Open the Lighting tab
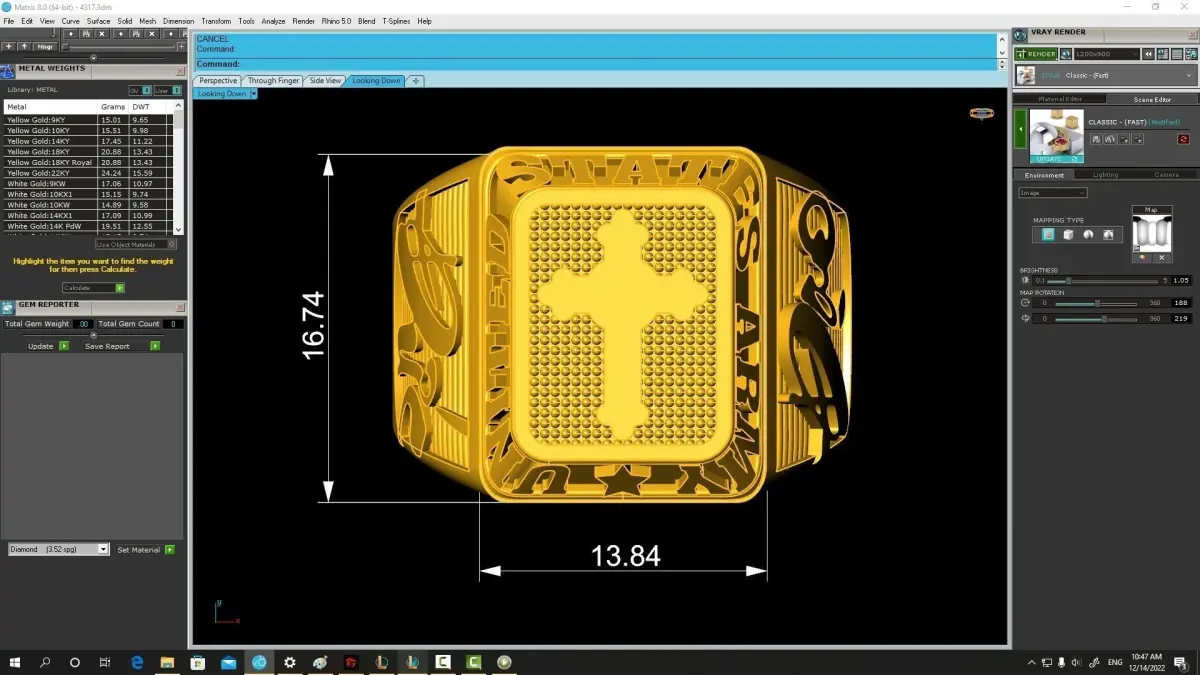The height and width of the screenshot is (675, 1200). [1105, 175]
